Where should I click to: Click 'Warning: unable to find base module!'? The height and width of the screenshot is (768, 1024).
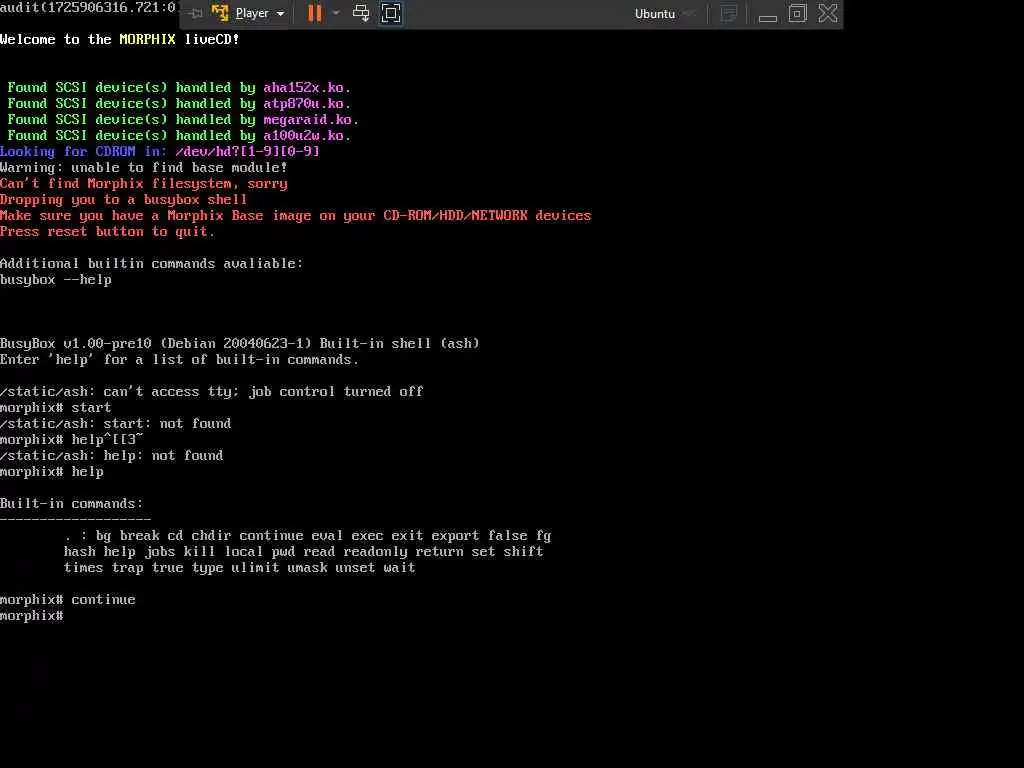pyautogui.click(x=144, y=168)
